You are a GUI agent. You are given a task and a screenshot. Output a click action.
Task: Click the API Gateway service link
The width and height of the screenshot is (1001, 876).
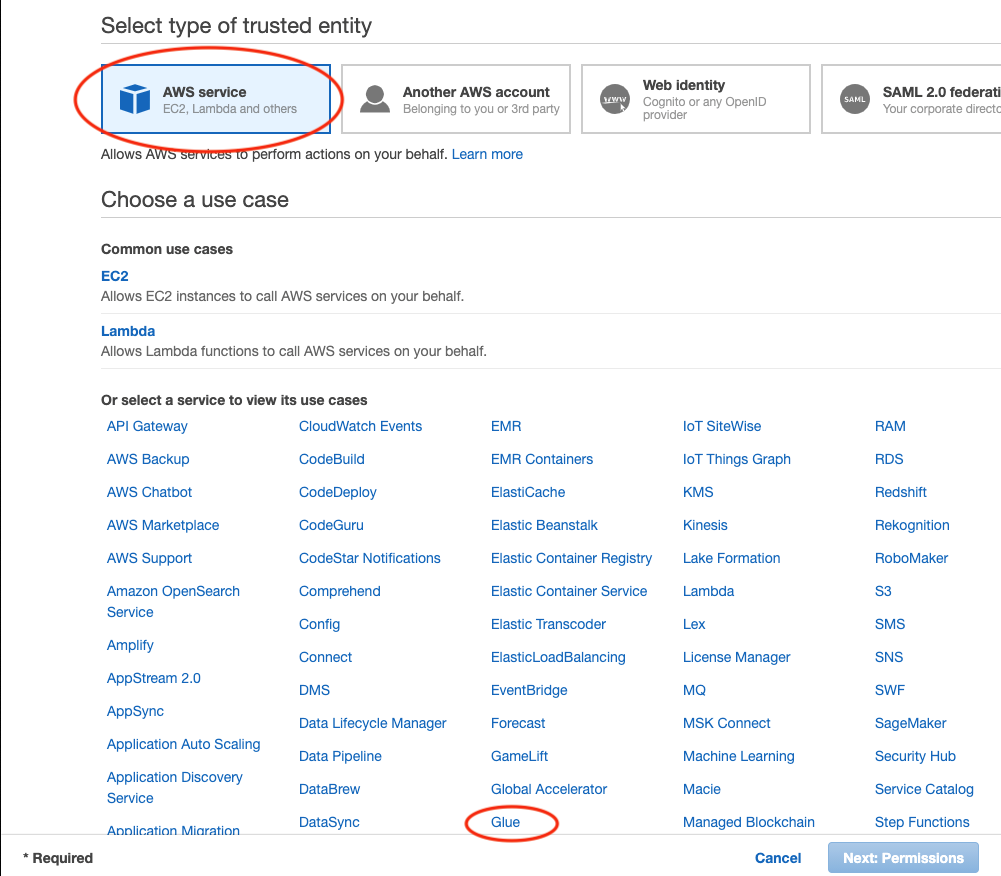147,426
